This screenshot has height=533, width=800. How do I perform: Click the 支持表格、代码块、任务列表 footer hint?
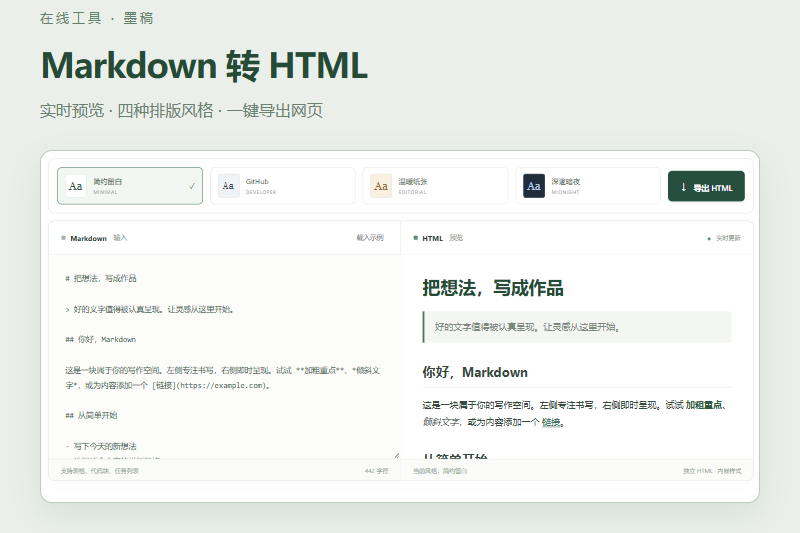pyautogui.click(x=99, y=471)
